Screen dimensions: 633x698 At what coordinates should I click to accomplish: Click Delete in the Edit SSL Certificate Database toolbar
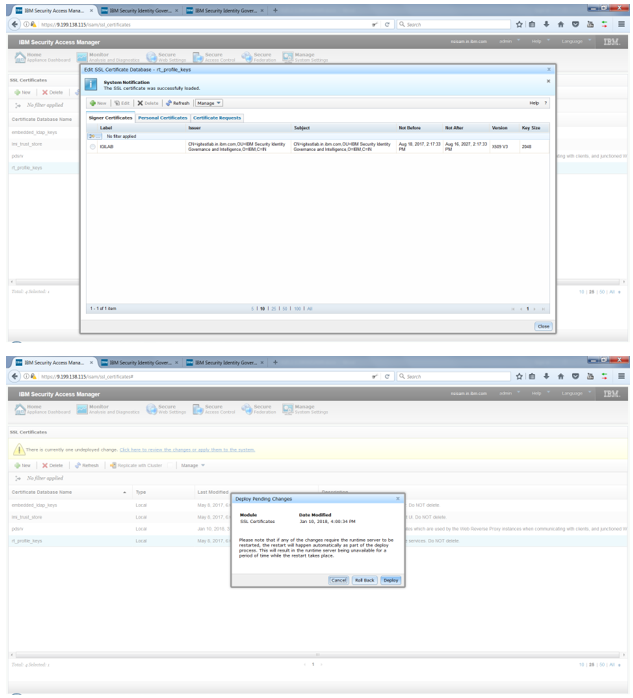[148, 103]
